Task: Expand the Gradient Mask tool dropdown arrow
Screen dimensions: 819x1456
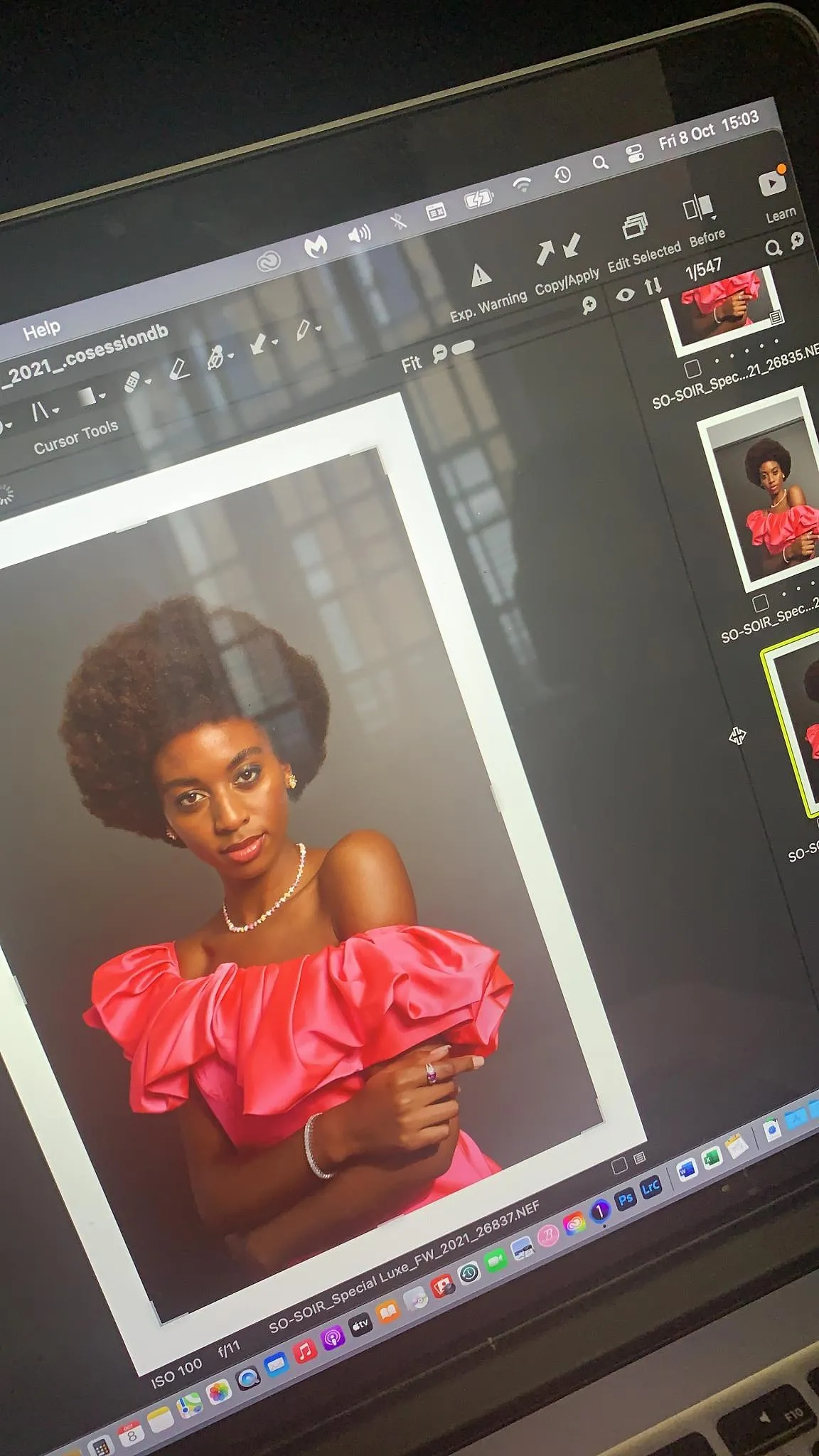Action: 103,395
